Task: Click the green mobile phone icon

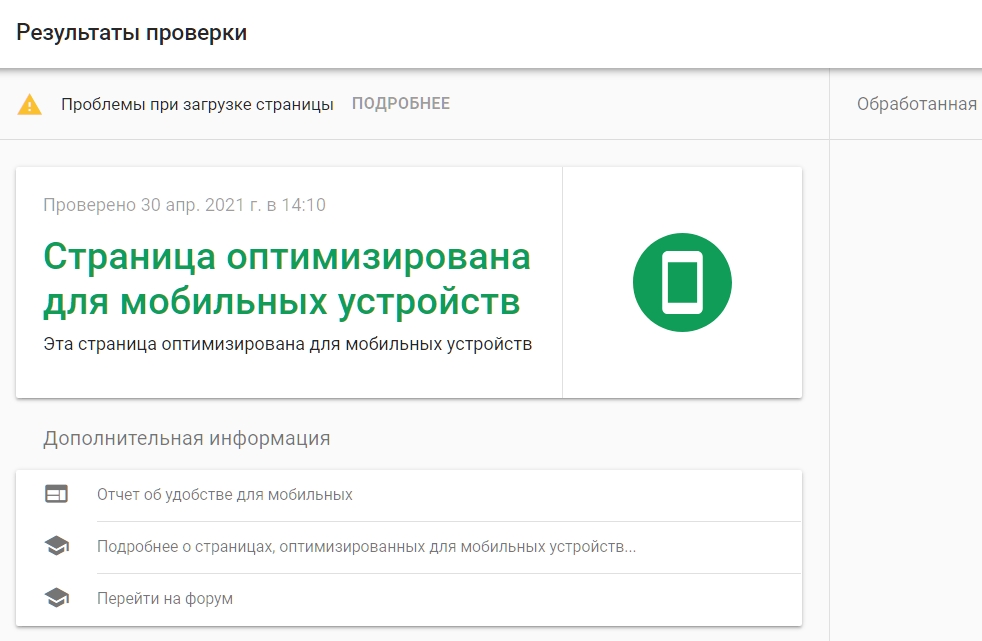Action: pyautogui.click(x=682, y=282)
